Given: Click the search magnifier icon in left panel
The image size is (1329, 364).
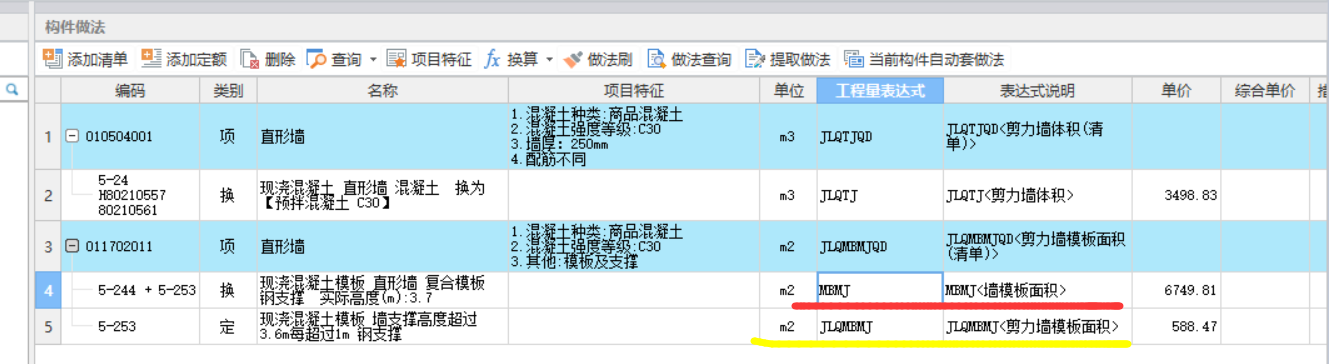Looking at the screenshot, I should coord(13,90).
